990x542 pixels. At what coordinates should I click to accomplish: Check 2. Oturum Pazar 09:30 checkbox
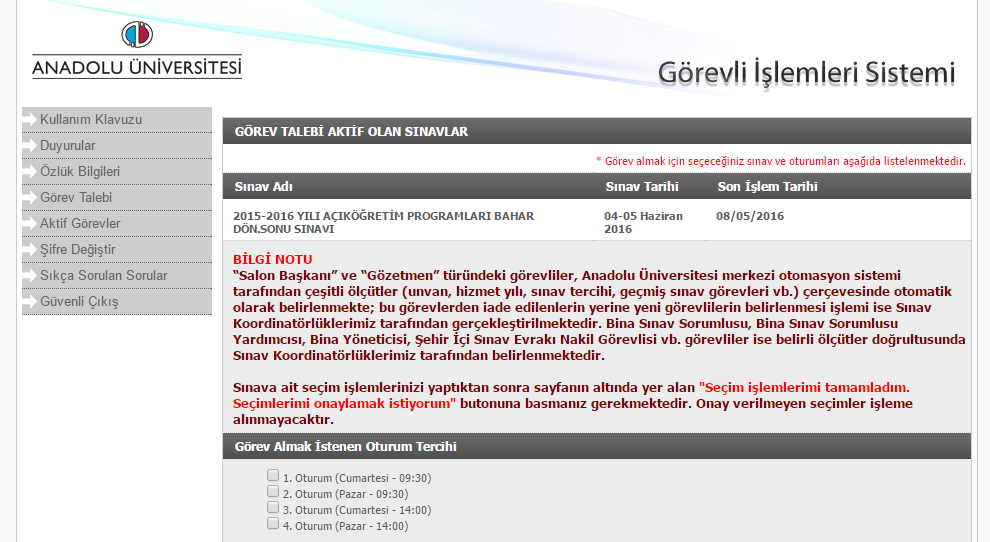pyautogui.click(x=273, y=491)
